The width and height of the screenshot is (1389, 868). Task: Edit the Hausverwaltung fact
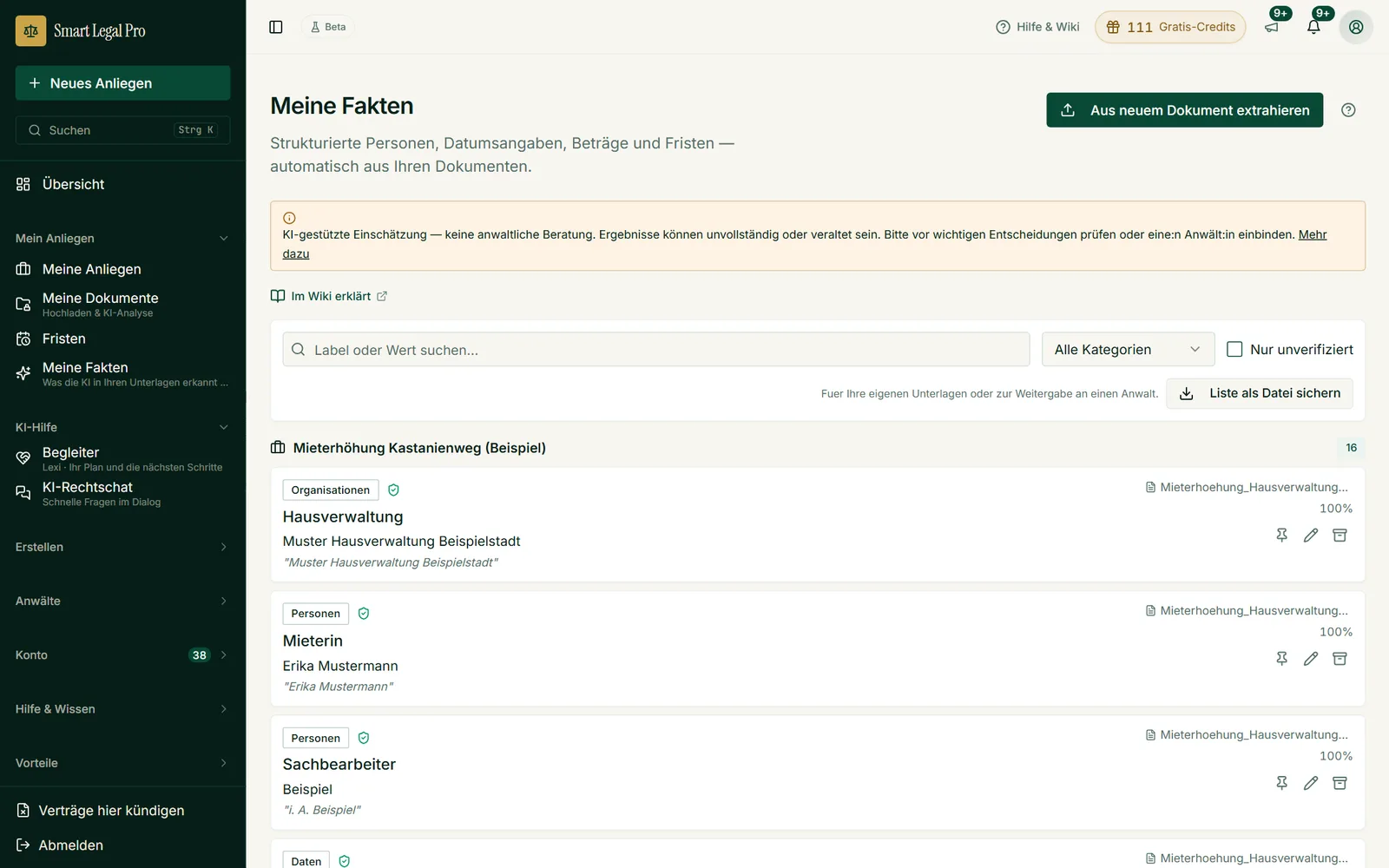pos(1311,536)
